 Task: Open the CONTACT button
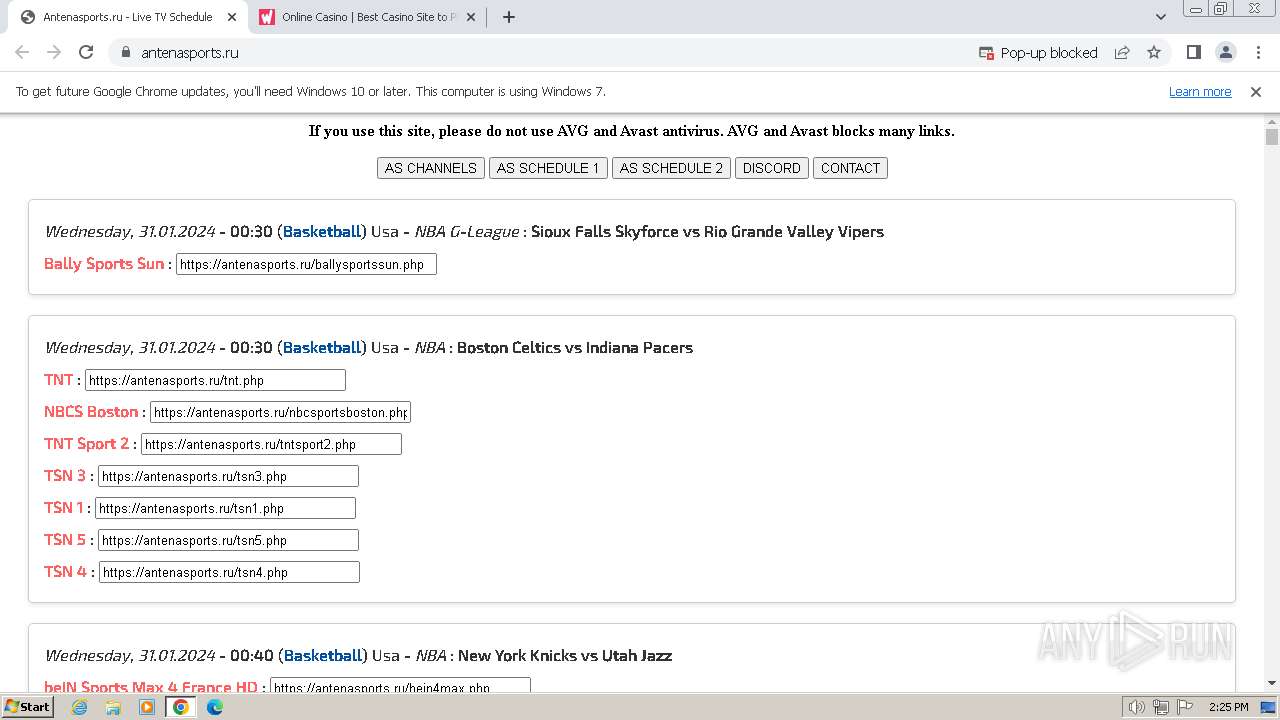[x=850, y=168]
